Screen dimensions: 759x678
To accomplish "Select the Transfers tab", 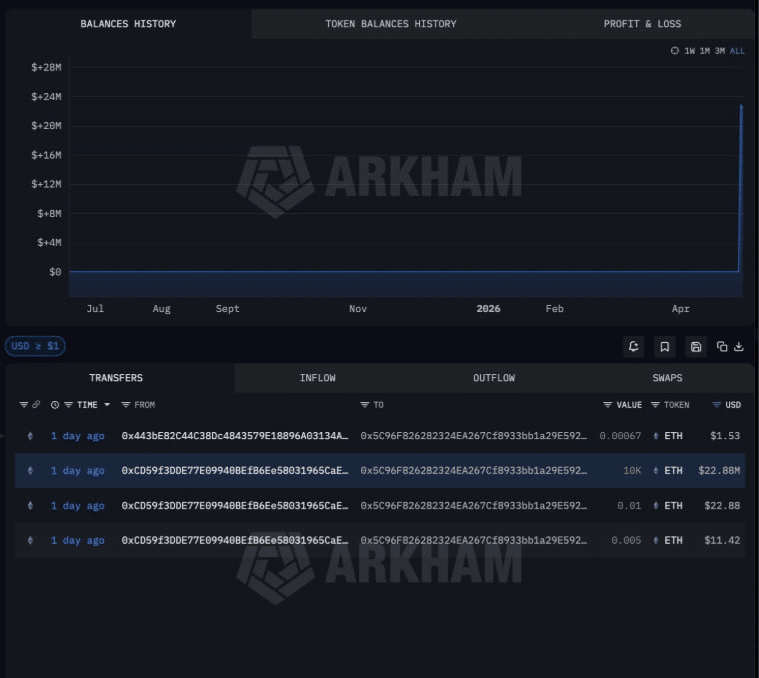I will coord(116,378).
